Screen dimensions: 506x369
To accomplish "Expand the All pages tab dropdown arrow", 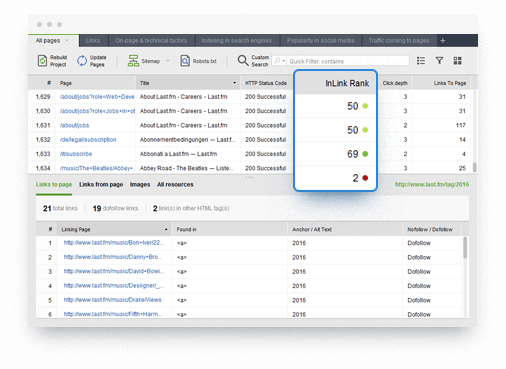I will click(x=67, y=40).
